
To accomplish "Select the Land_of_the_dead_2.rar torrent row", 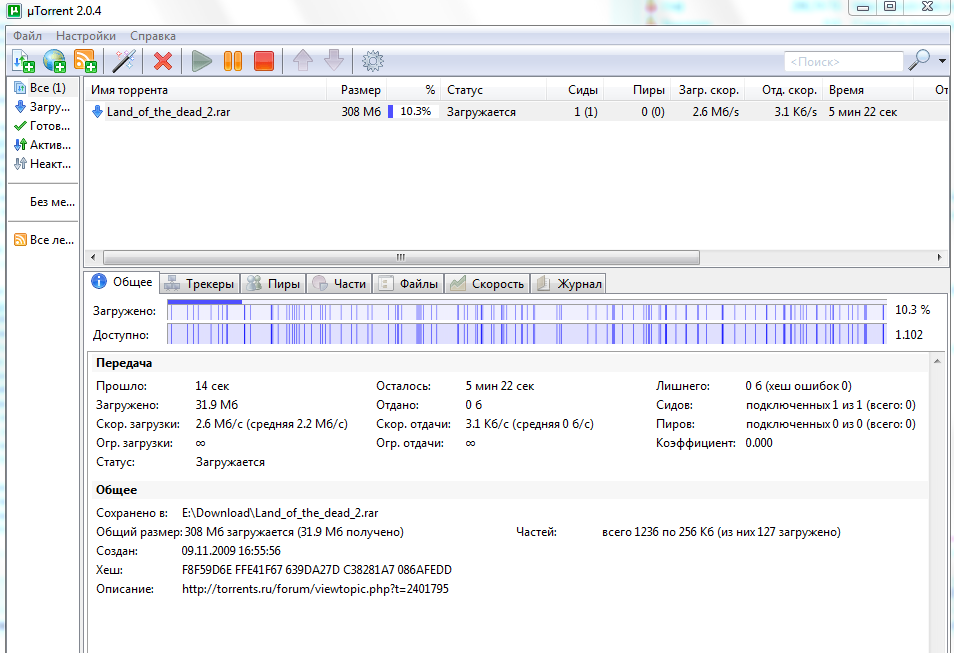I will 516,112.
